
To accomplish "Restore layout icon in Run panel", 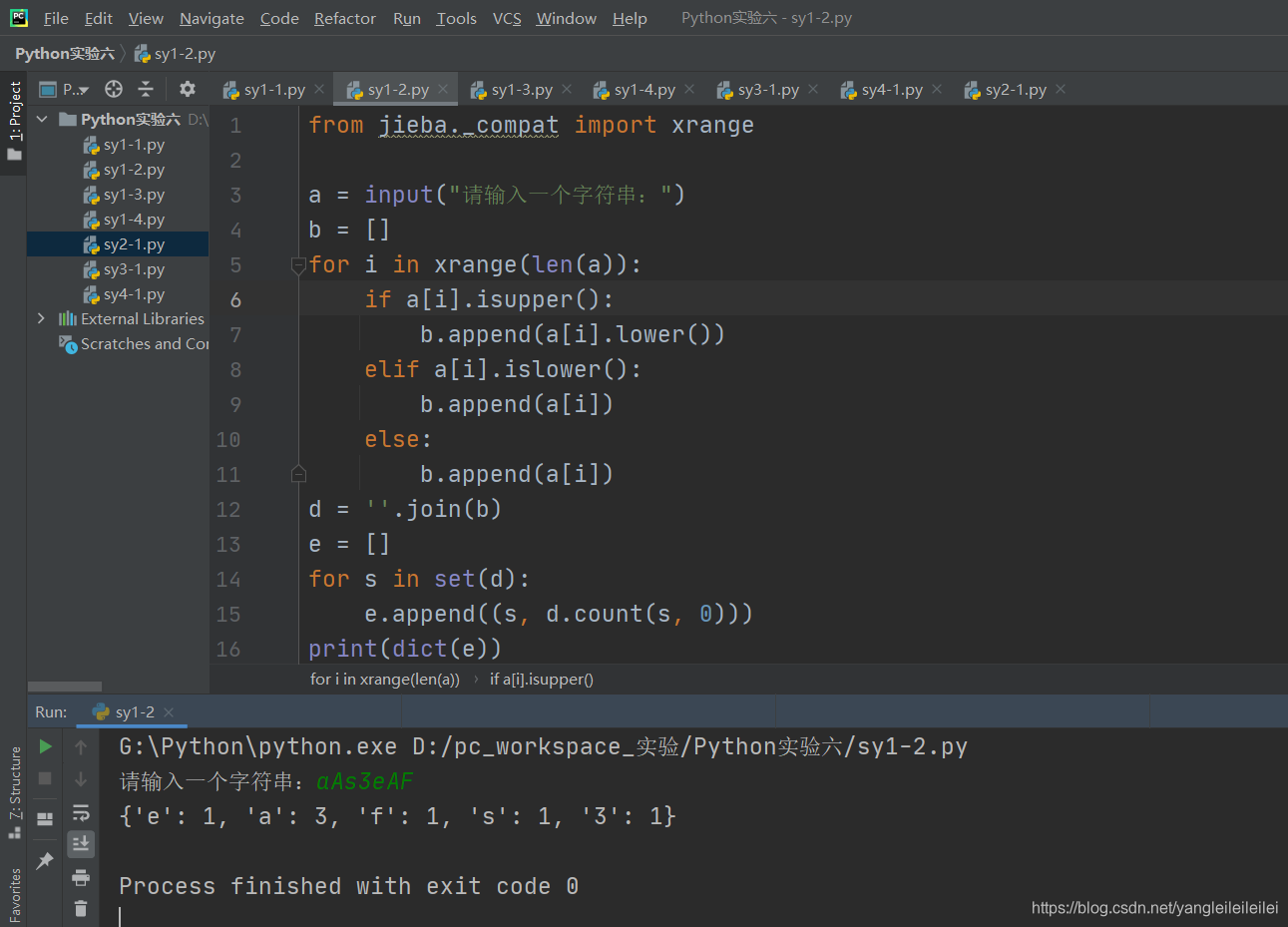I will coord(45,819).
